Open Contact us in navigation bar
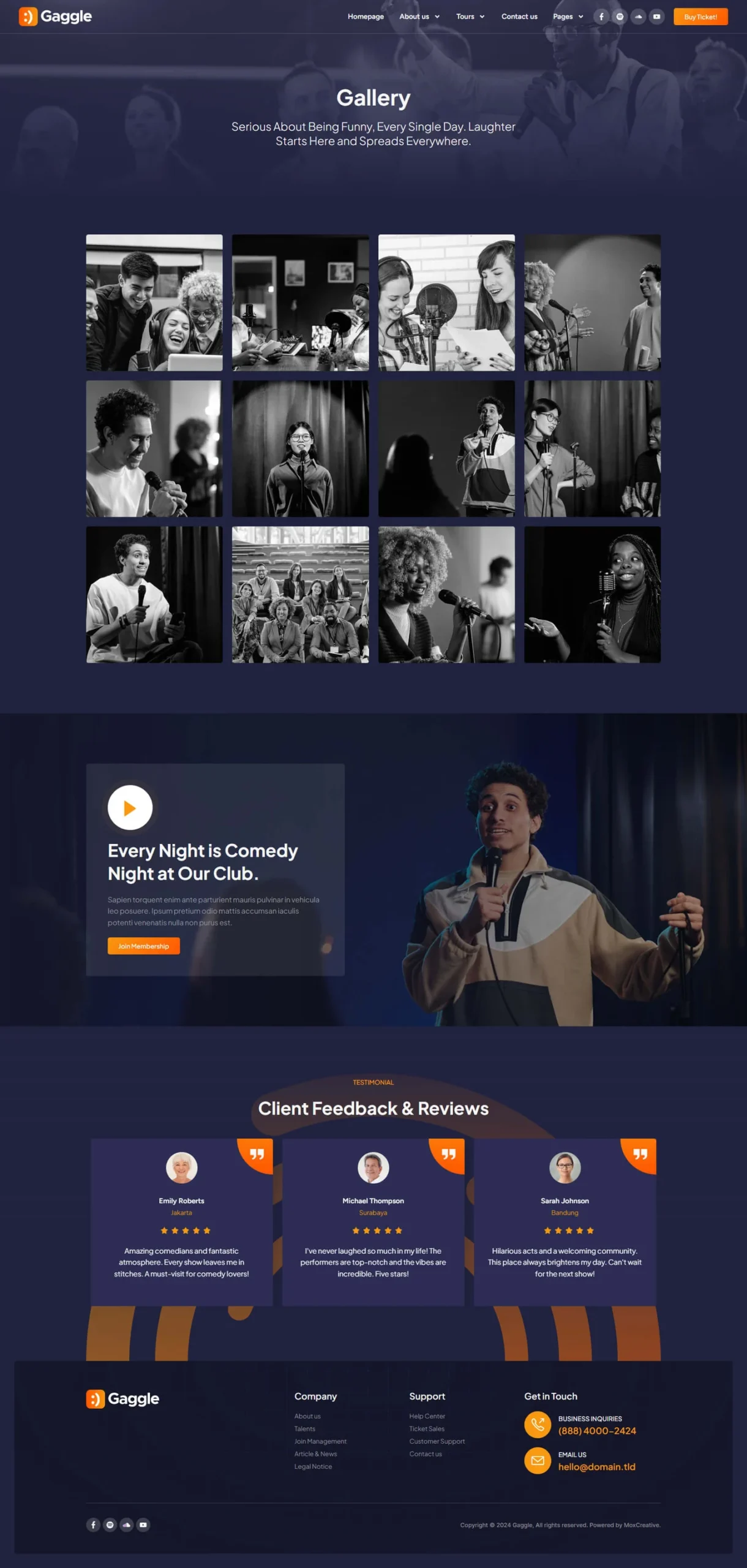The height and width of the screenshot is (1568, 747). (519, 17)
